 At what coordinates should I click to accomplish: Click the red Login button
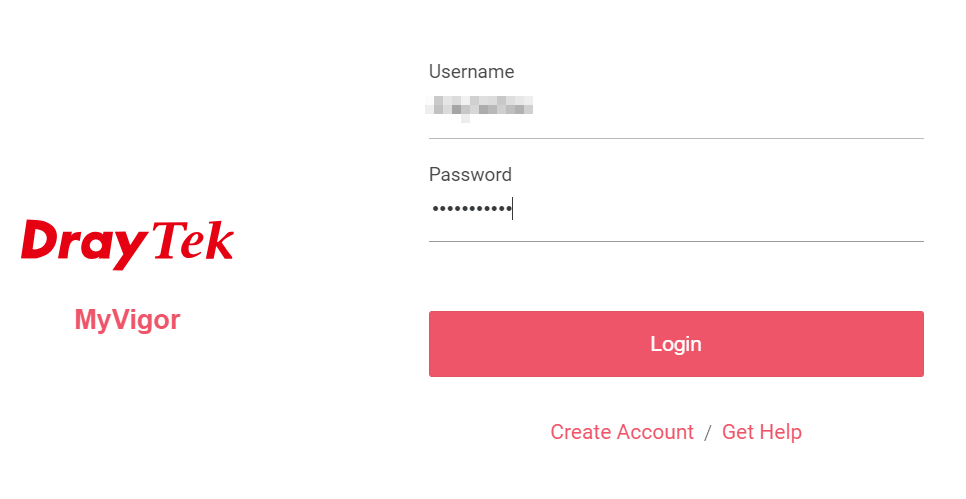click(676, 344)
